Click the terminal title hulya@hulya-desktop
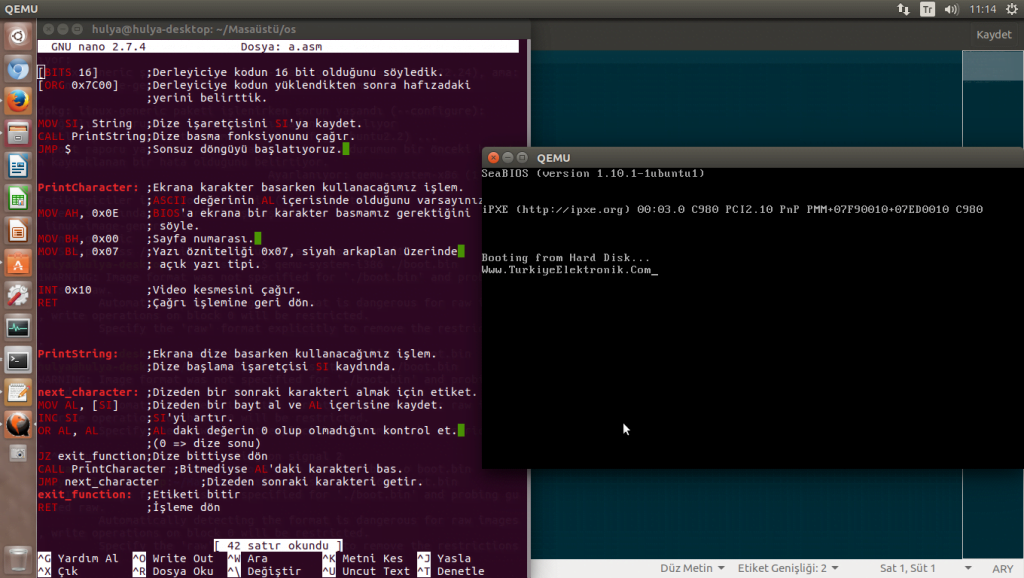Screen dimensions: 1024x578 [194, 29]
